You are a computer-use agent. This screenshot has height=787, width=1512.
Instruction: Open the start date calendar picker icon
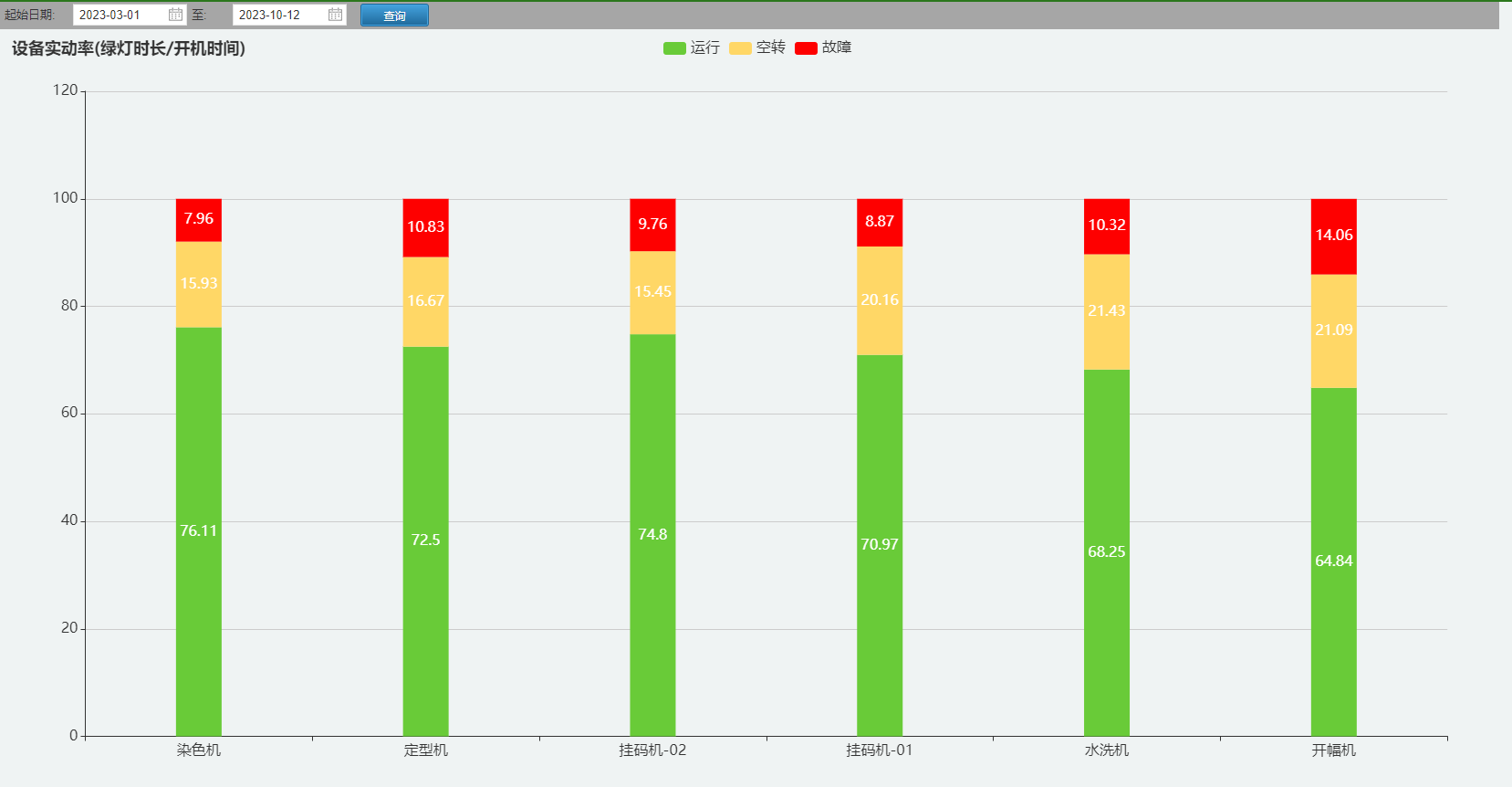coord(175,15)
